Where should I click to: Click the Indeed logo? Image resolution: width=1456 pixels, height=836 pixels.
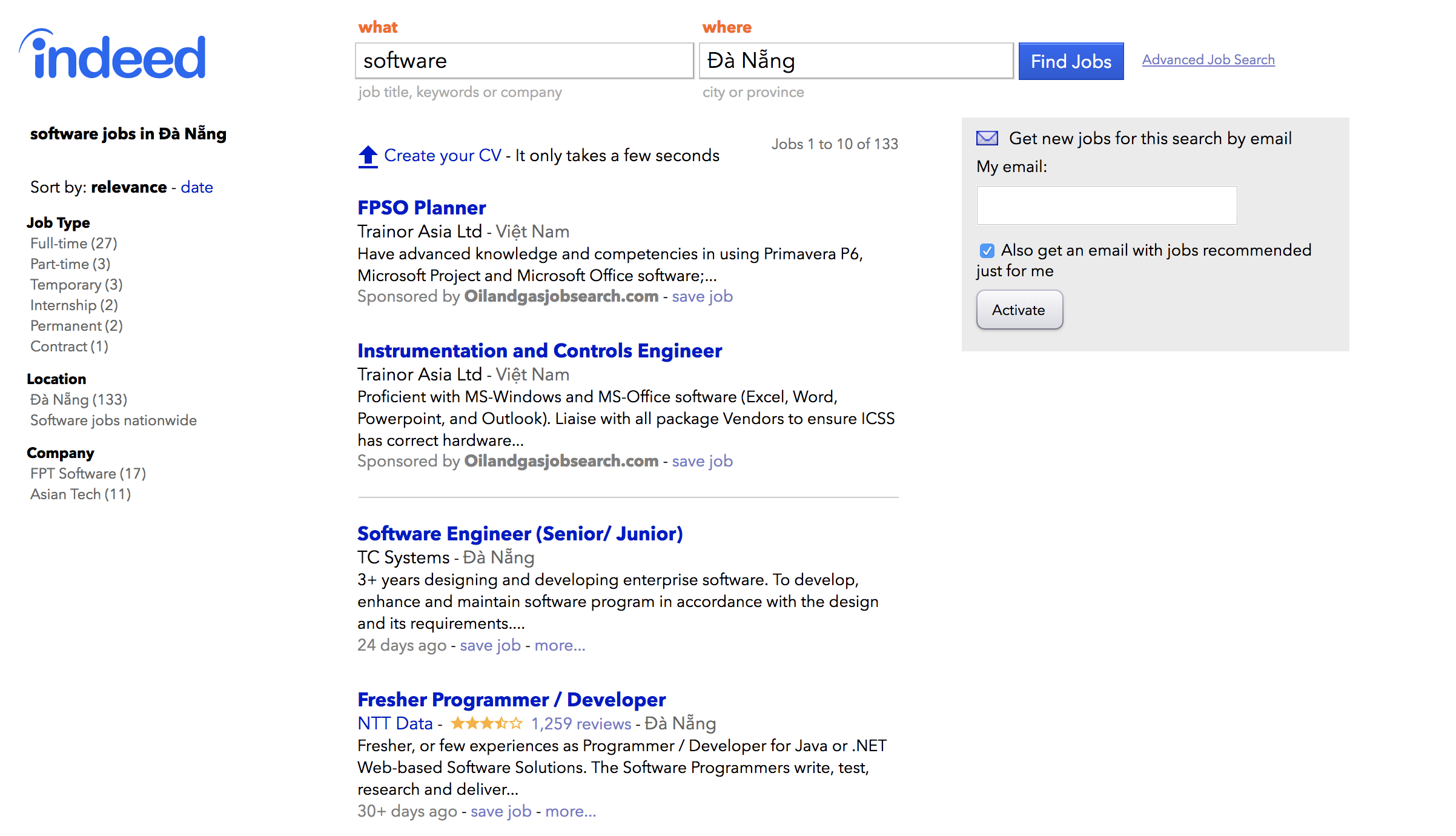pos(113,56)
